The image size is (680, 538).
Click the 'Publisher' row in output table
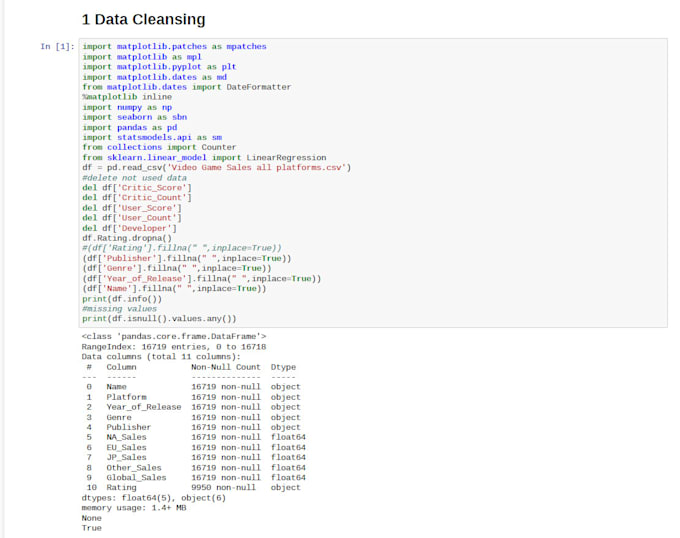[193, 427]
